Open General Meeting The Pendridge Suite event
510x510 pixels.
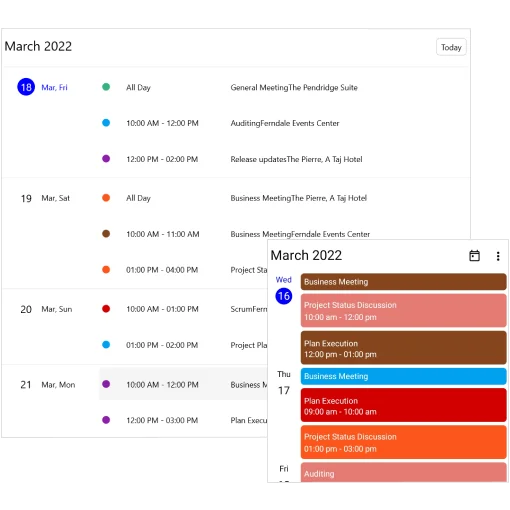click(x=294, y=88)
